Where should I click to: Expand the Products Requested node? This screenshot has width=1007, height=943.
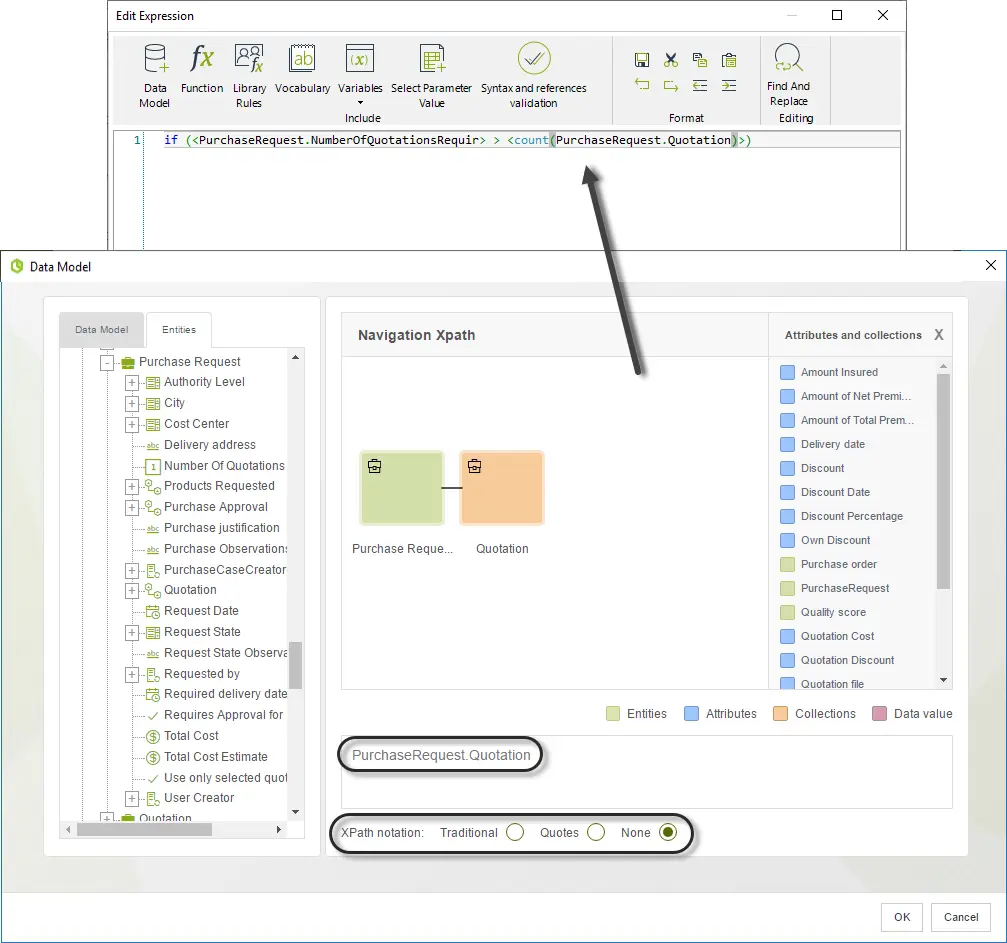click(x=132, y=486)
